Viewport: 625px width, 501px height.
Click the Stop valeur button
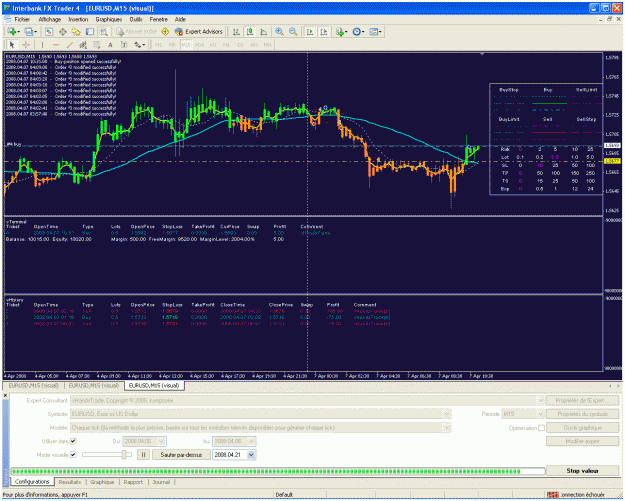pos(582,471)
